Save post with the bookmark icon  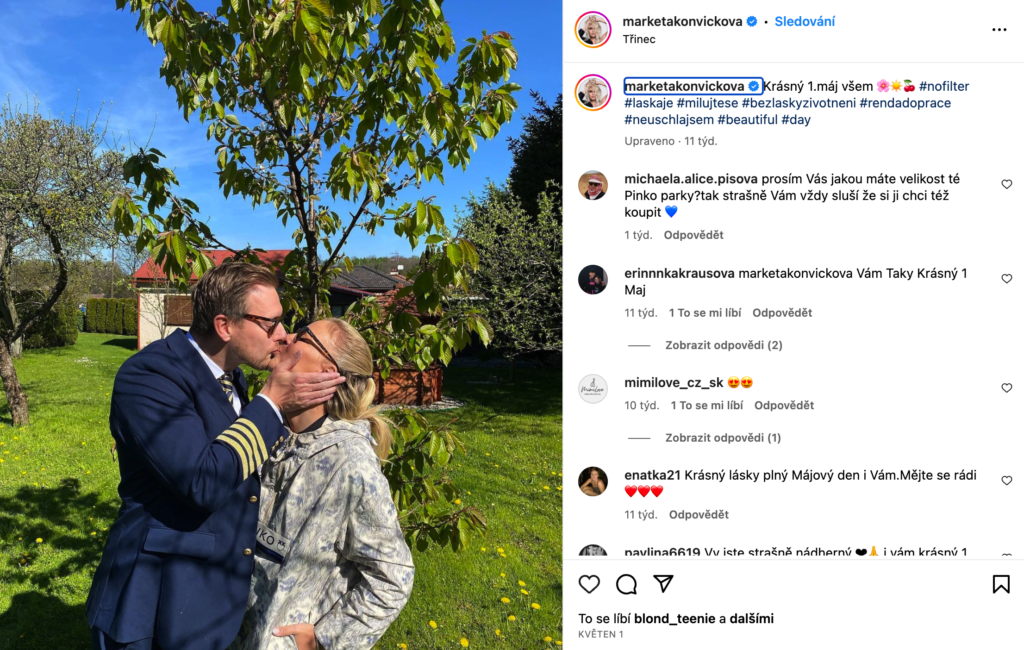(x=1000, y=584)
